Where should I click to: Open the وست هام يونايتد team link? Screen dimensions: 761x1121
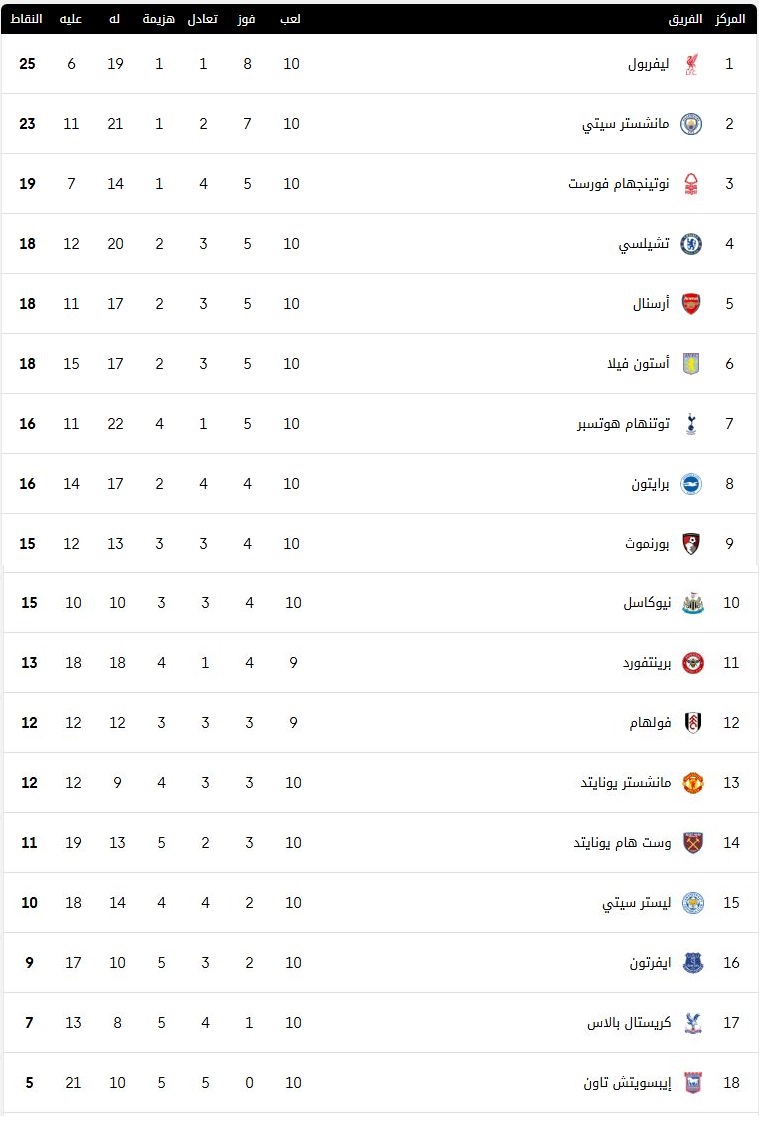622,843
